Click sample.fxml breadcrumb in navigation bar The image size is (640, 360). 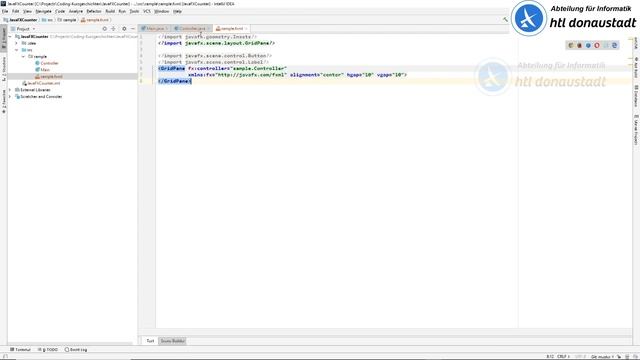[x=95, y=20]
